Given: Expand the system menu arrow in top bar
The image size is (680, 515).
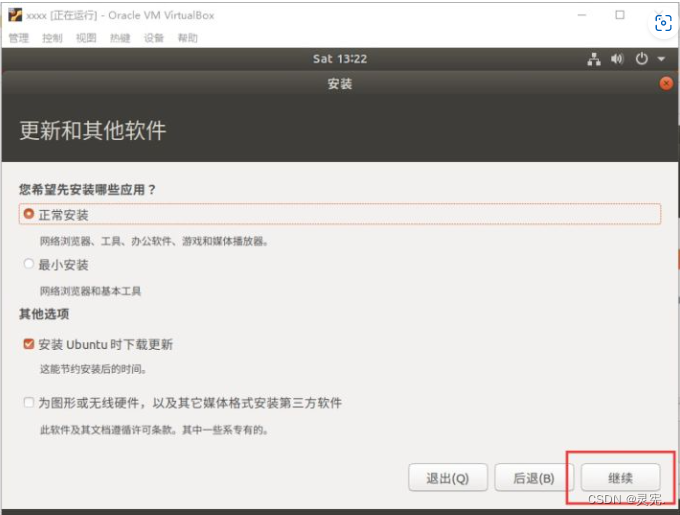Looking at the screenshot, I should [661, 59].
